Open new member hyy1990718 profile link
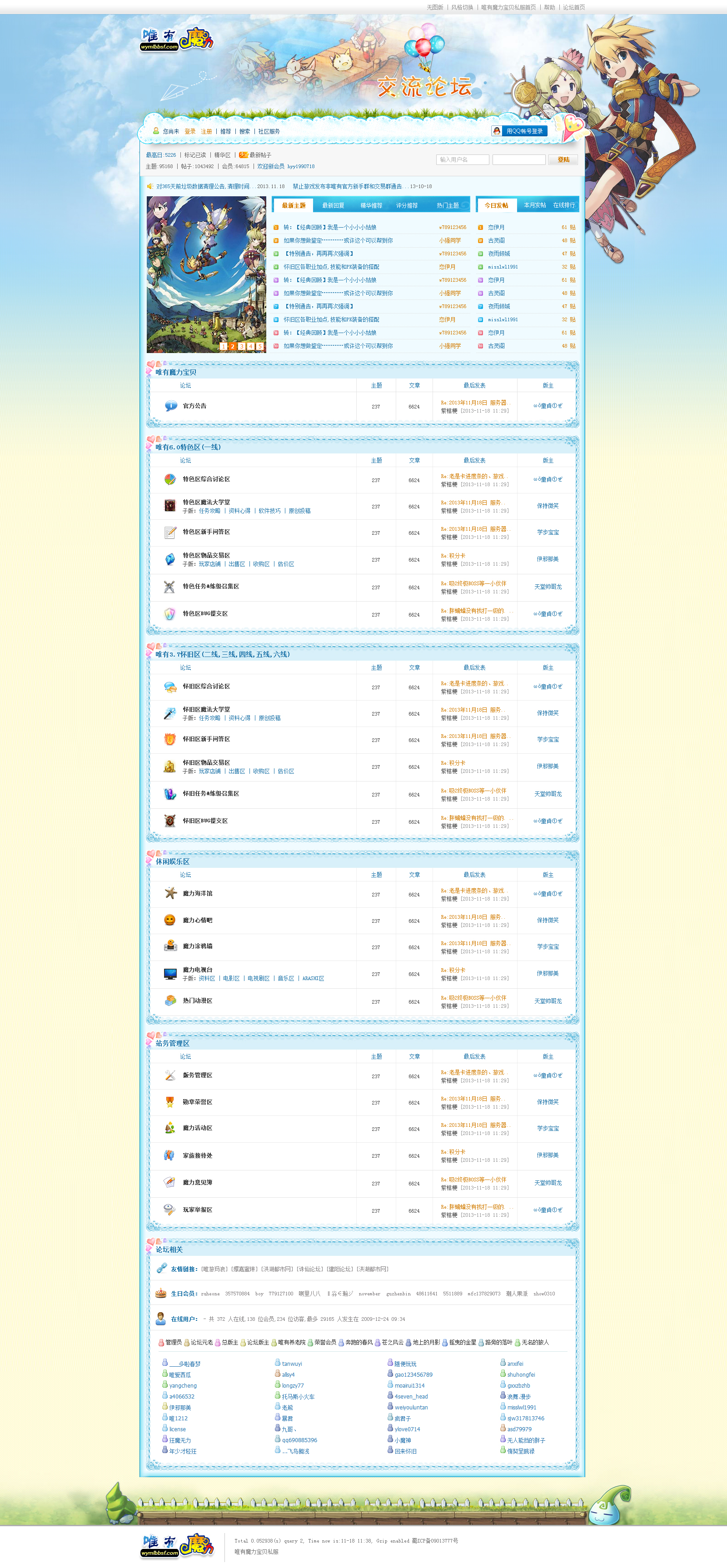The height and width of the screenshot is (1568, 727). point(301,167)
